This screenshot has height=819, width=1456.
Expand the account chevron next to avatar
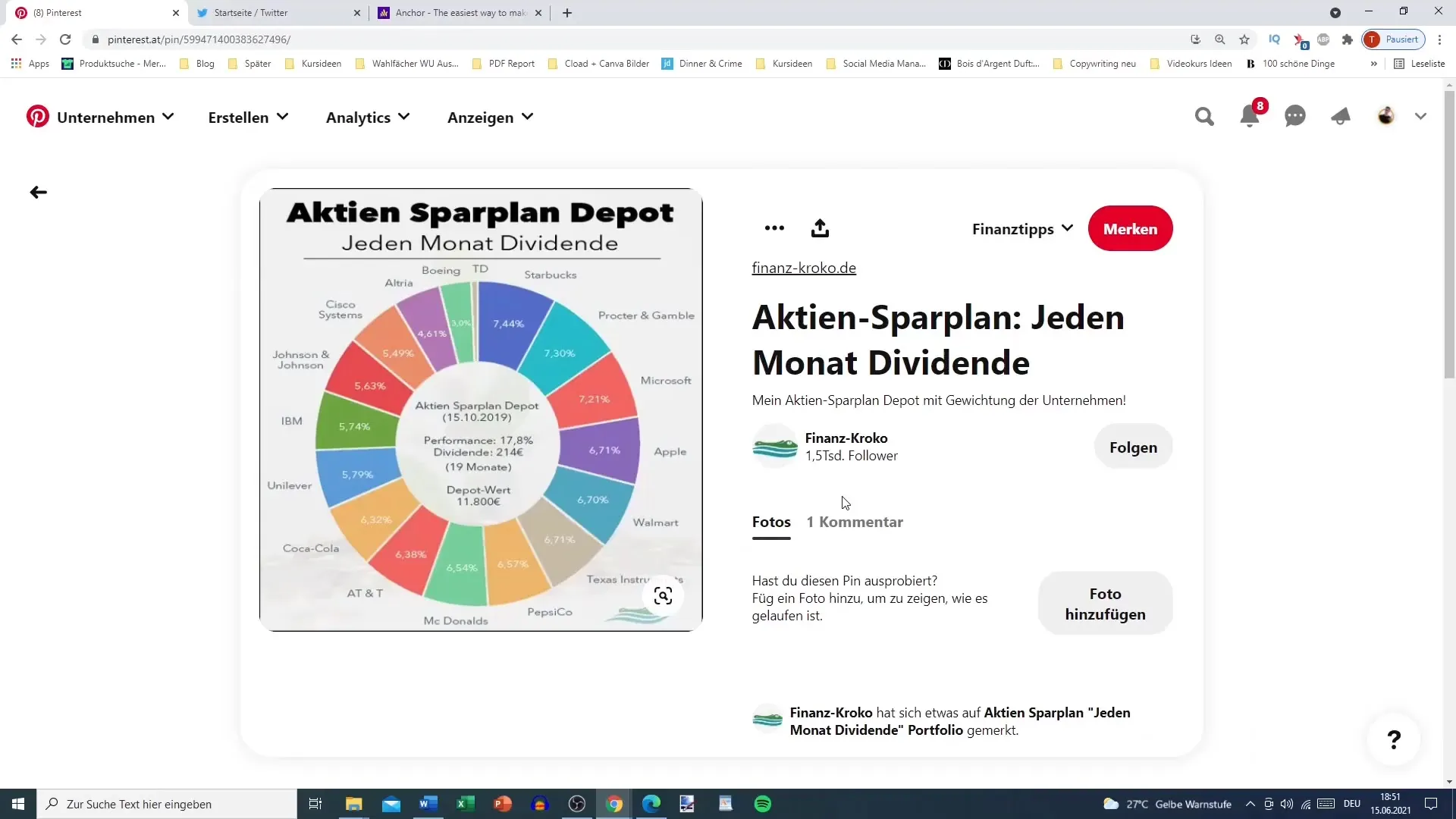pos(1420,117)
